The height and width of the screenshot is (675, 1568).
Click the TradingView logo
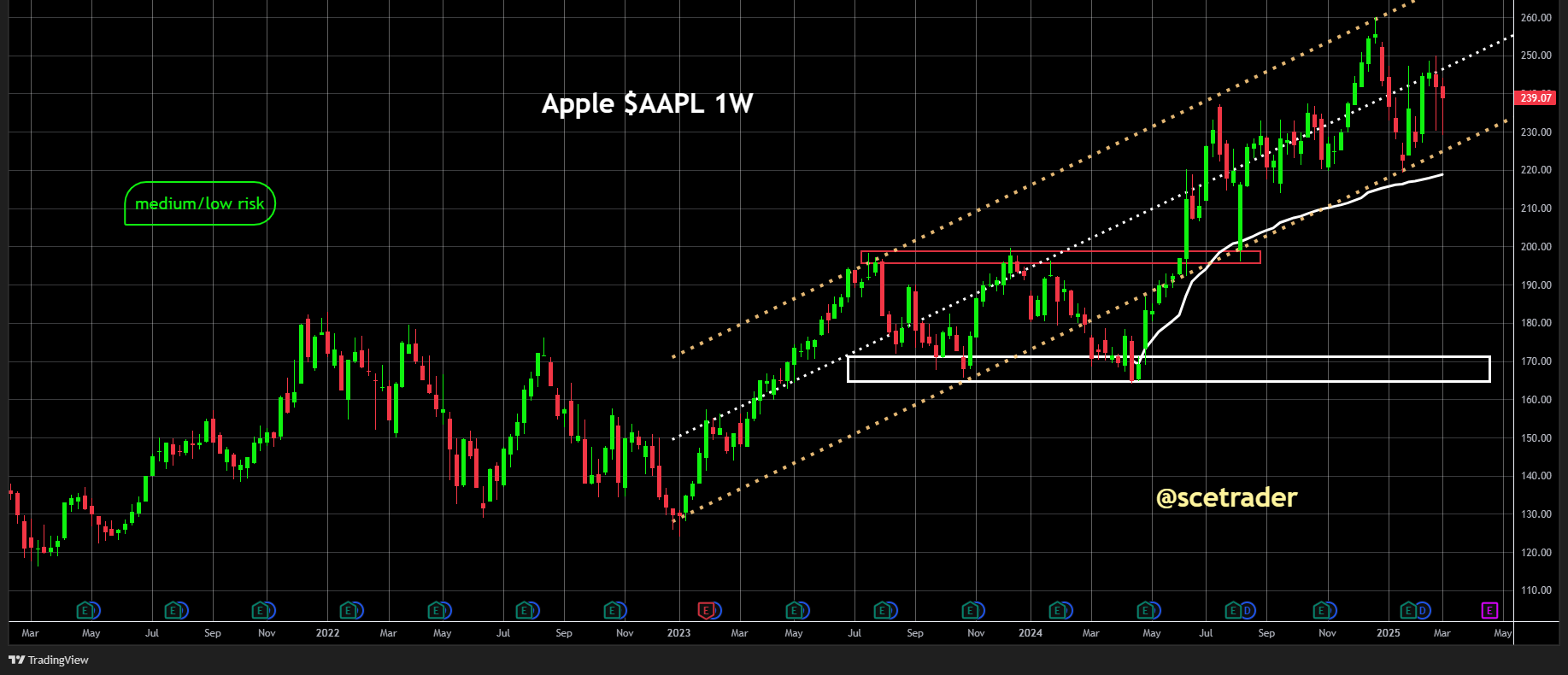(49, 660)
